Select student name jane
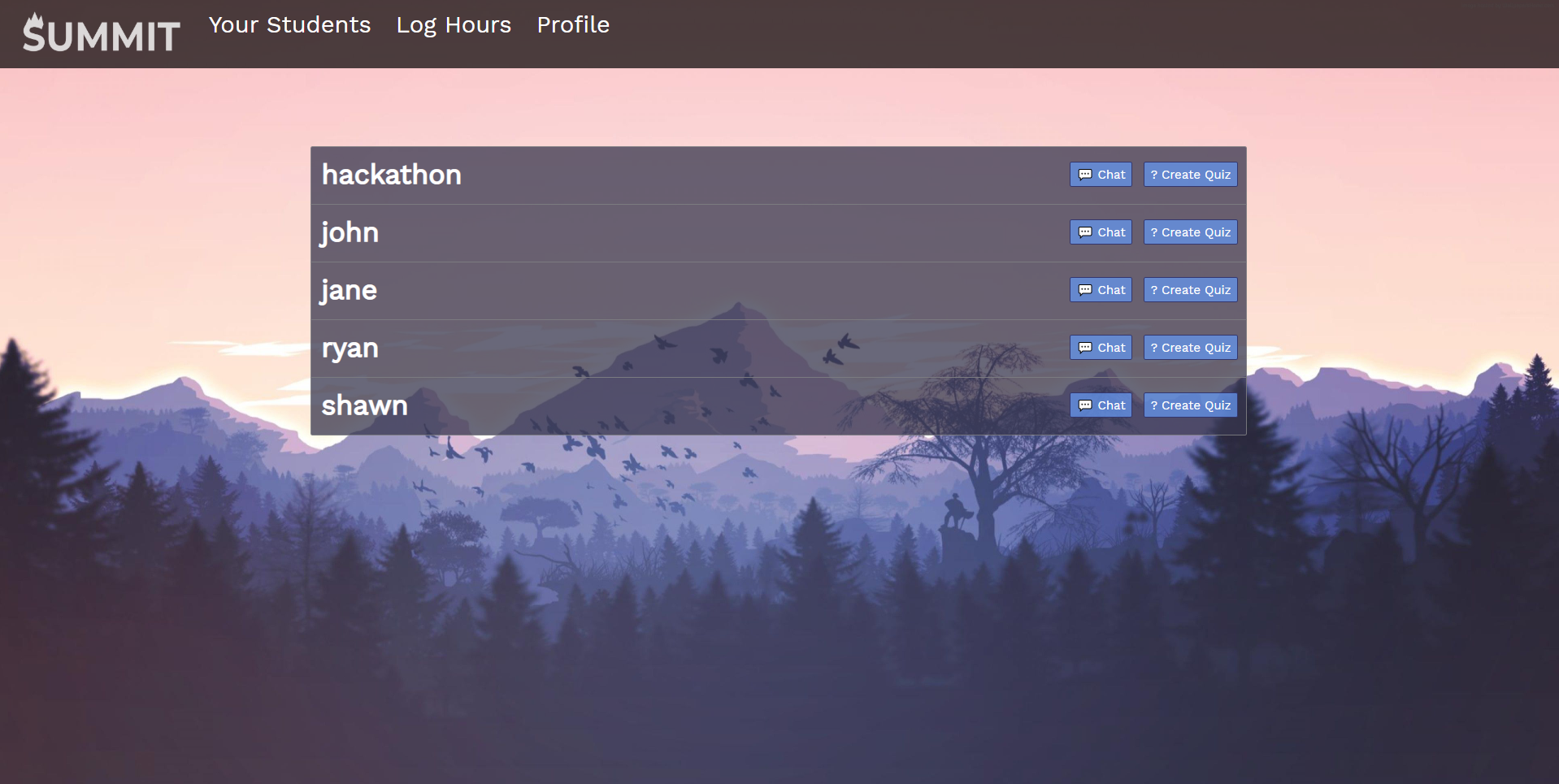The width and height of the screenshot is (1559, 784). click(x=349, y=291)
